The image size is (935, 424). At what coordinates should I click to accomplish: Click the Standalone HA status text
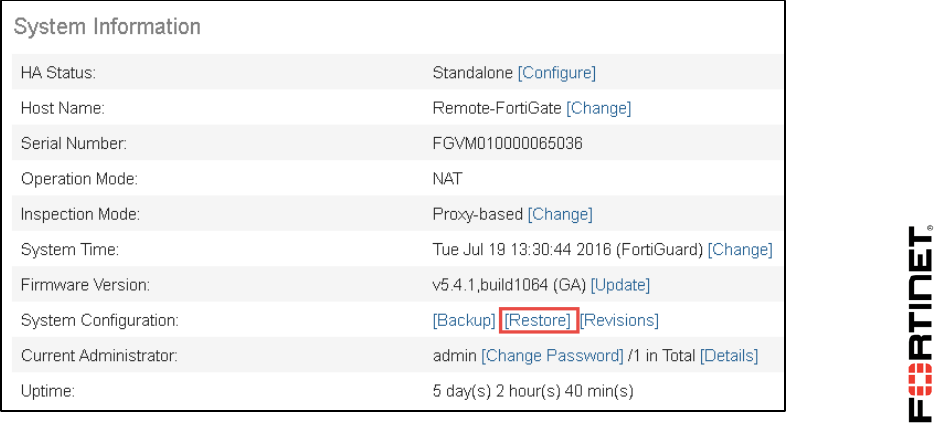pos(472,73)
